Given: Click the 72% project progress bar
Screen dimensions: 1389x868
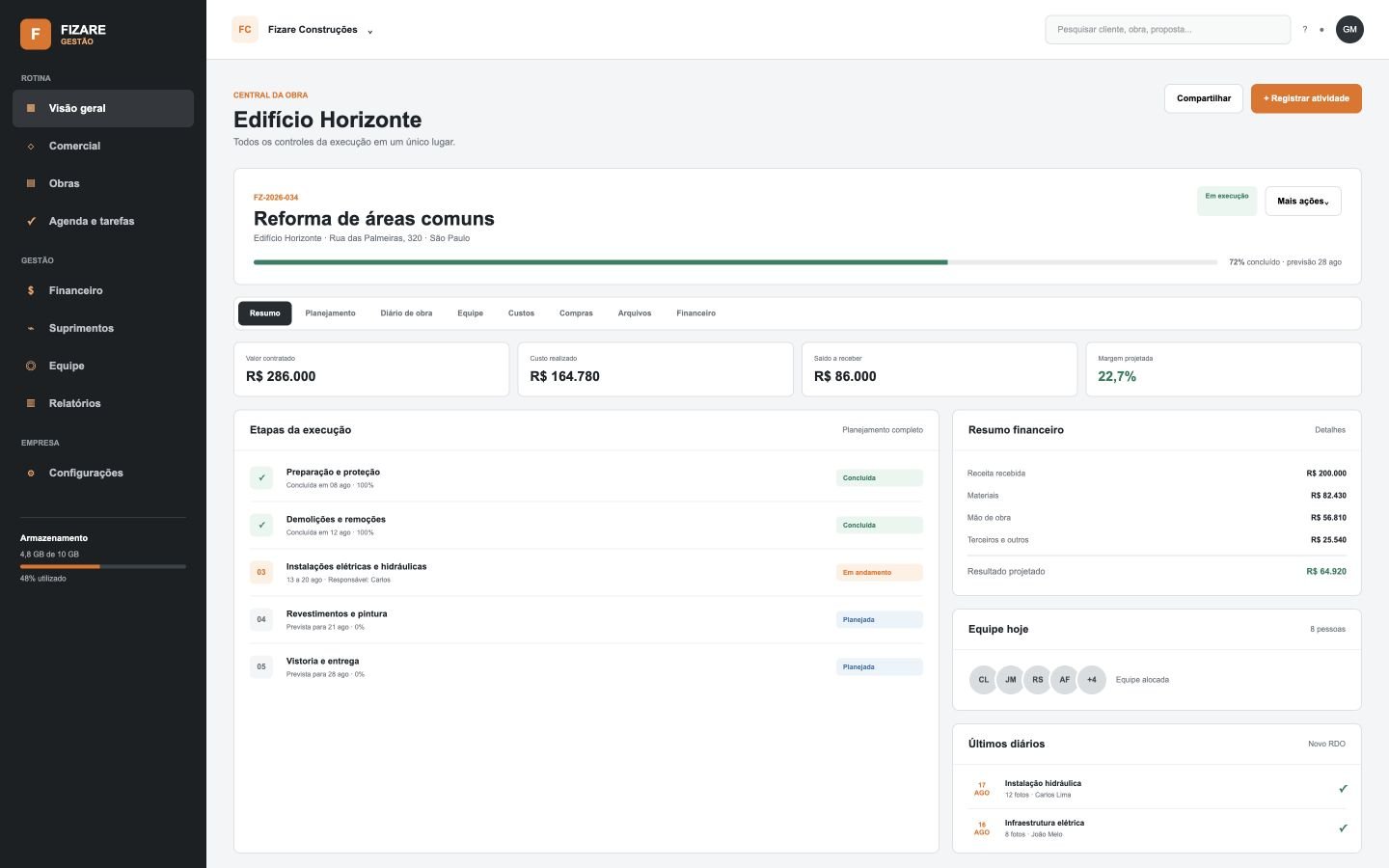Looking at the screenshot, I should click(735, 262).
